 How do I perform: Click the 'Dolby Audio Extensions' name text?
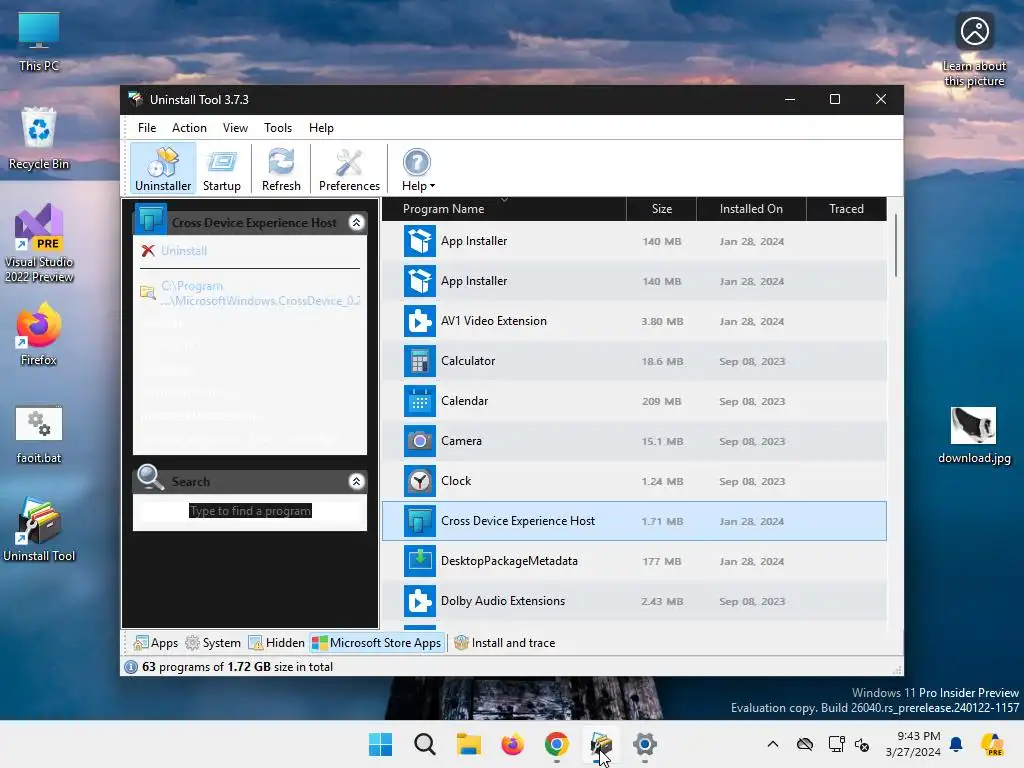[x=503, y=601]
